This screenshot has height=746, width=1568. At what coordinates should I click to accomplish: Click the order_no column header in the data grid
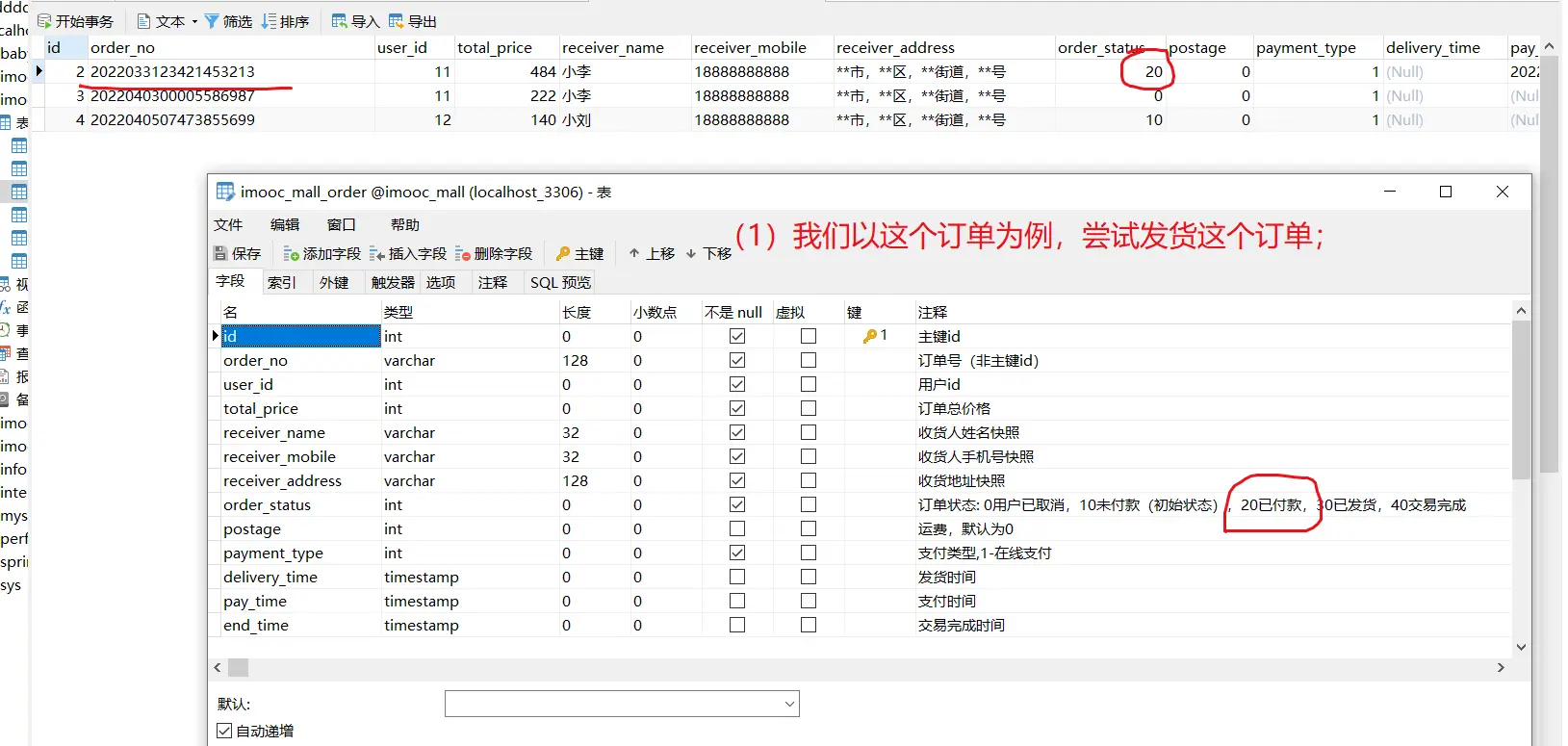(230, 47)
